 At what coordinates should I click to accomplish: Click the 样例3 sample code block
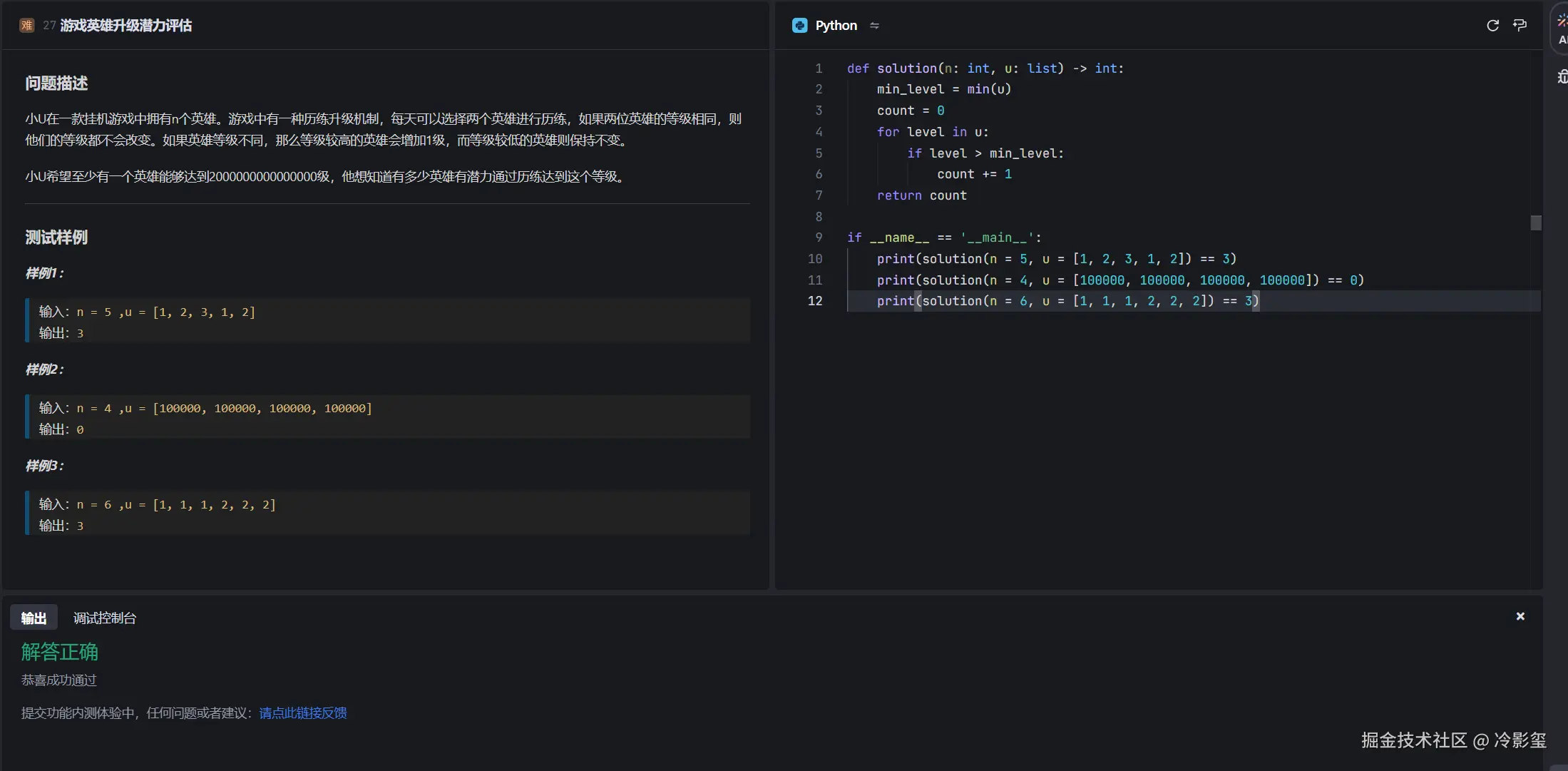(x=387, y=514)
